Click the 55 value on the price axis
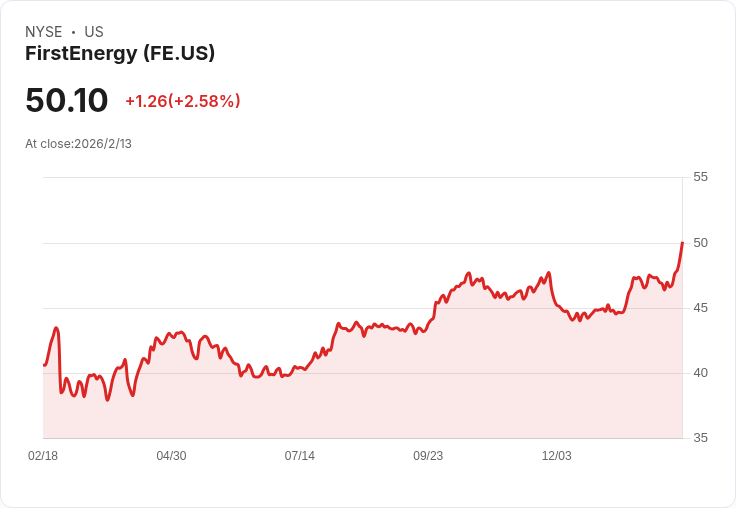This screenshot has width=736, height=508. (700, 177)
